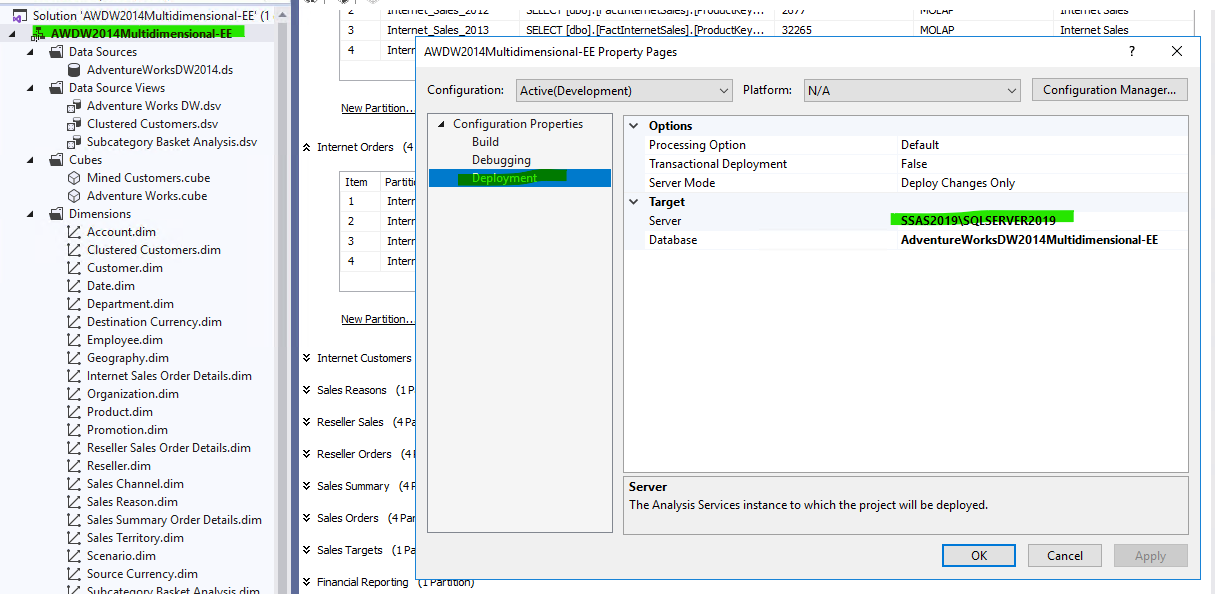Open Sales Territory.dim in Solution Explorer
This screenshot has width=1215, height=594.
pos(135,538)
